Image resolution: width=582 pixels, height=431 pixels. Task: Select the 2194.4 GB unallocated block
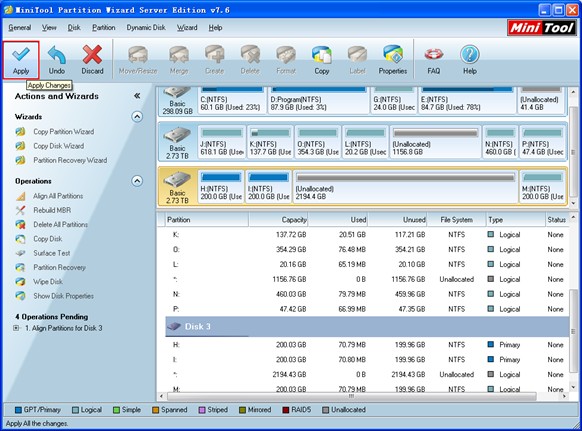tap(405, 186)
